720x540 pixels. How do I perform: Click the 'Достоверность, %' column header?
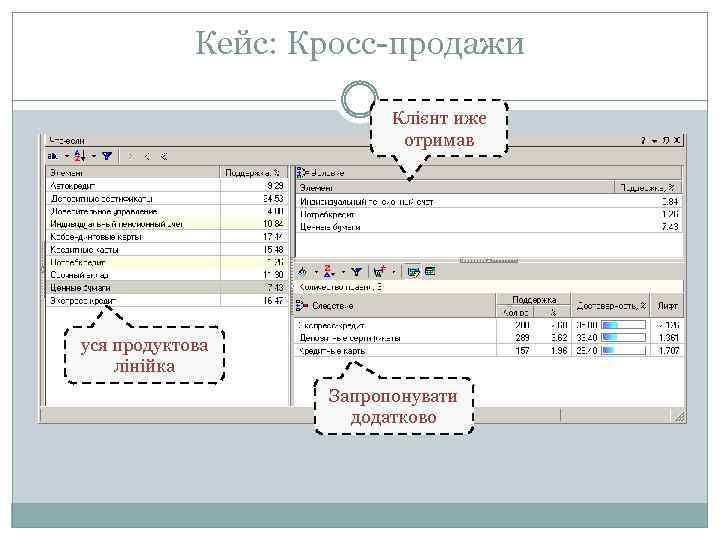tap(611, 306)
